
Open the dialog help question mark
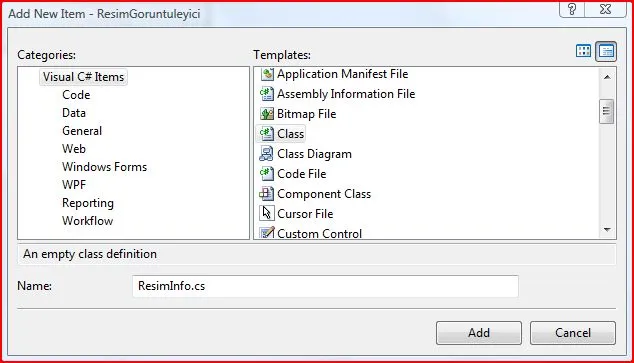tap(572, 9)
